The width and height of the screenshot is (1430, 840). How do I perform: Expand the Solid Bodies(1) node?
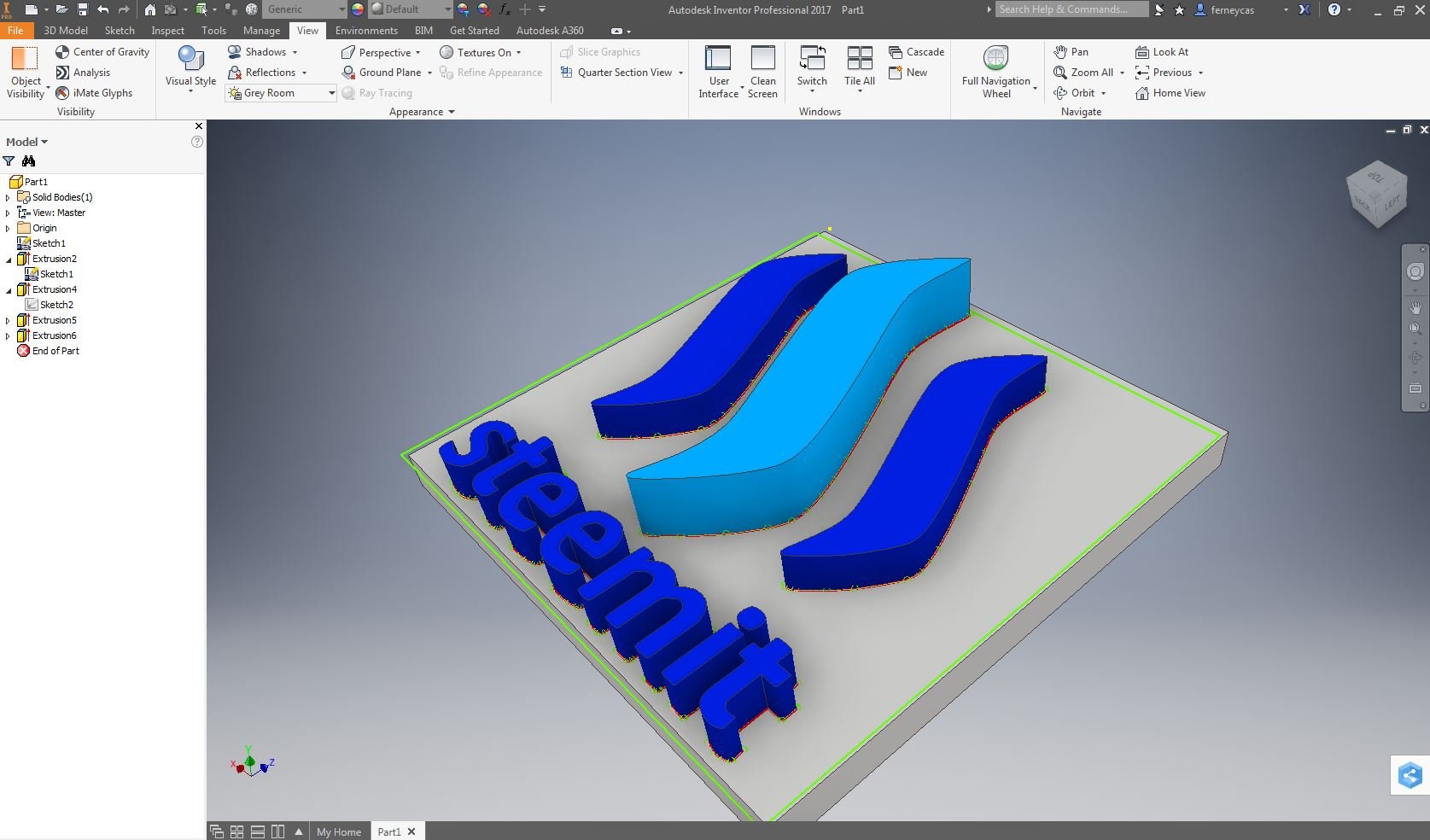click(x=8, y=197)
